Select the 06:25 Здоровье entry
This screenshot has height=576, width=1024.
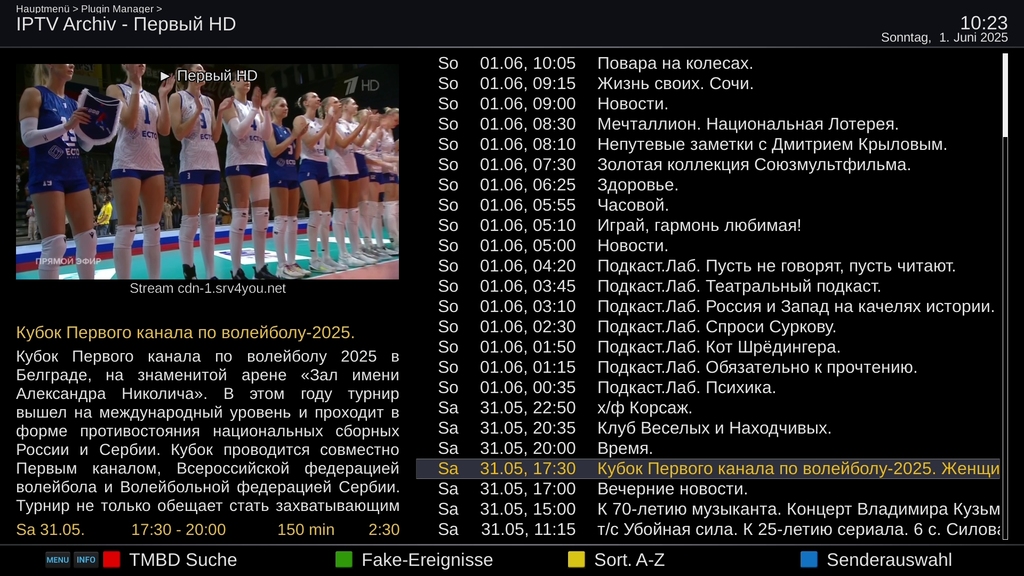click(x=708, y=185)
